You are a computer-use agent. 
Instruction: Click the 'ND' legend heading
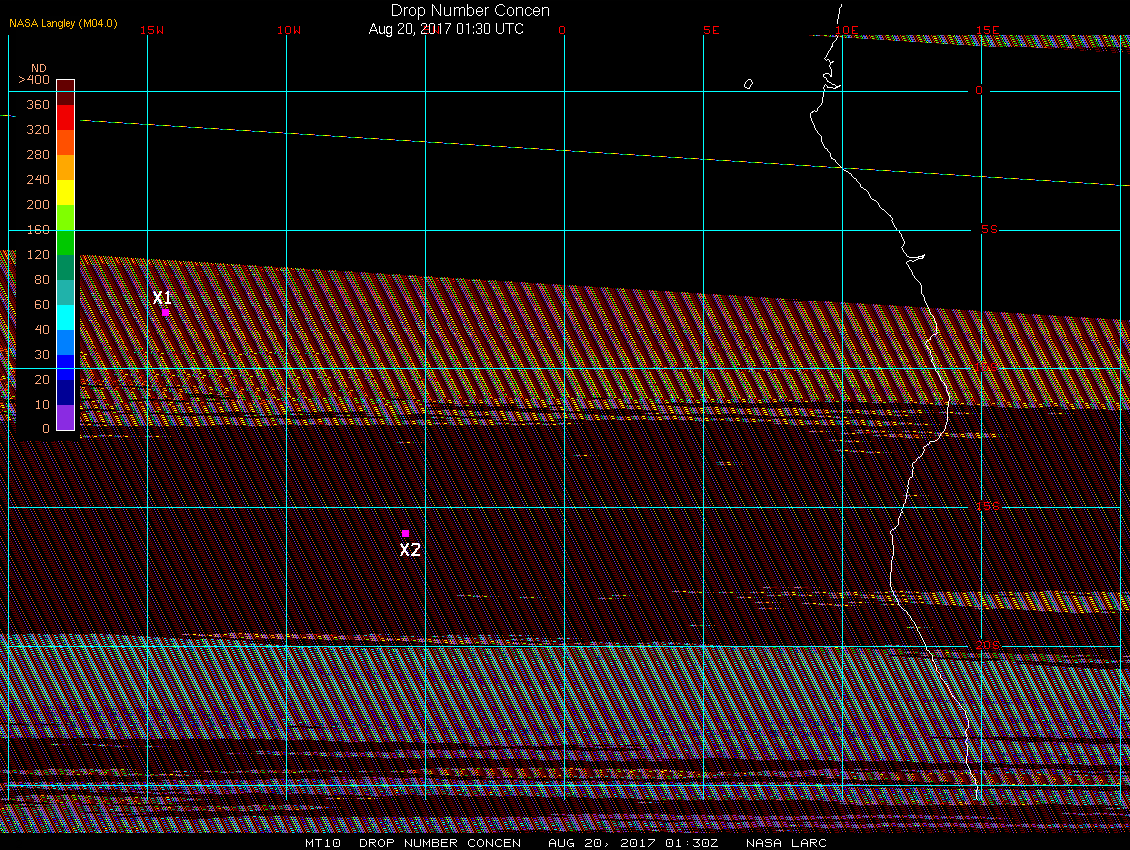pyautogui.click(x=38, y=68)
